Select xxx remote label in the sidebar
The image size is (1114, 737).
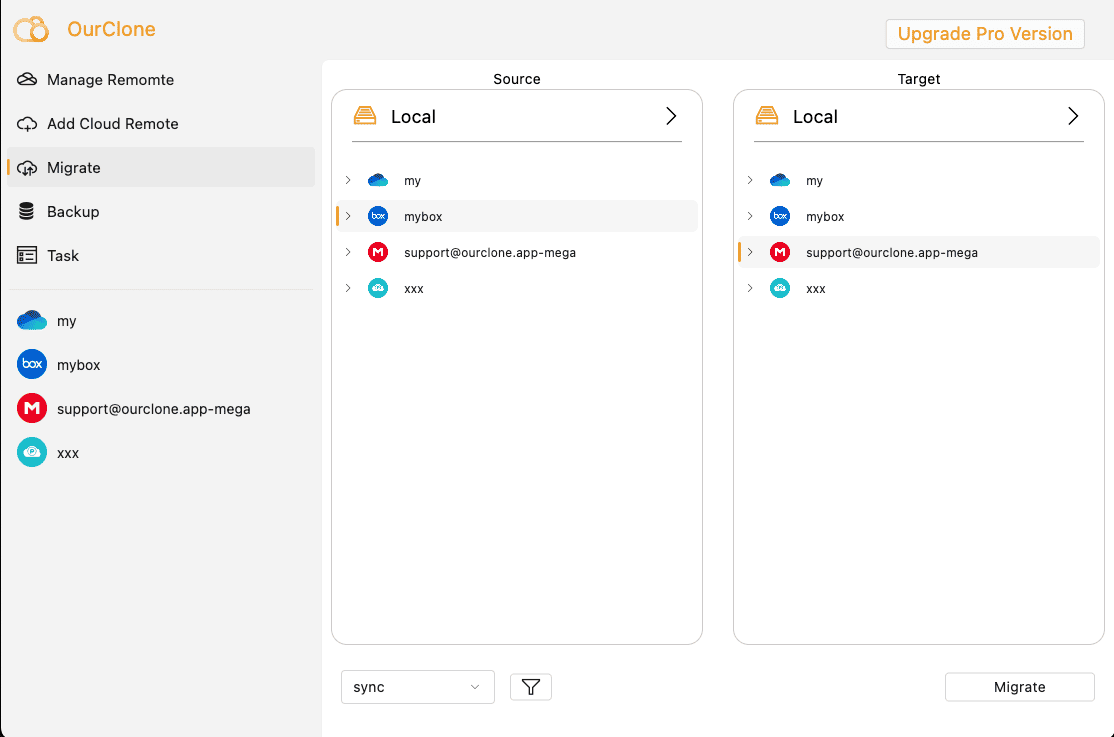coord(68,453)
